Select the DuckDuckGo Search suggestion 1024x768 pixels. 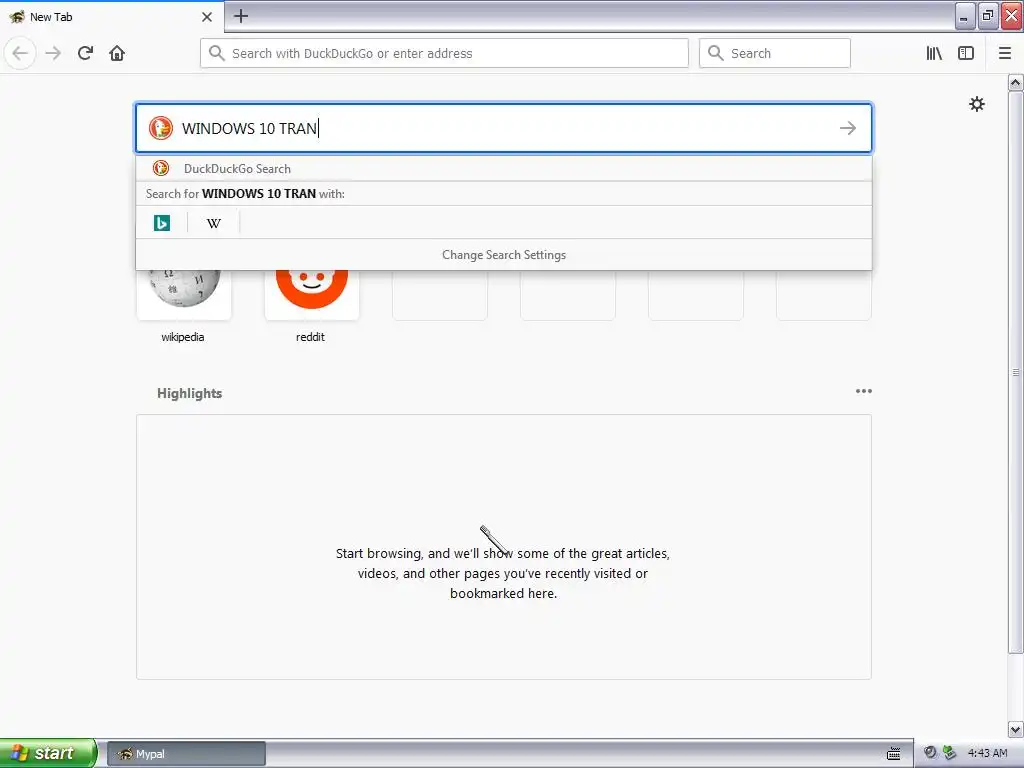pos(504,168)
